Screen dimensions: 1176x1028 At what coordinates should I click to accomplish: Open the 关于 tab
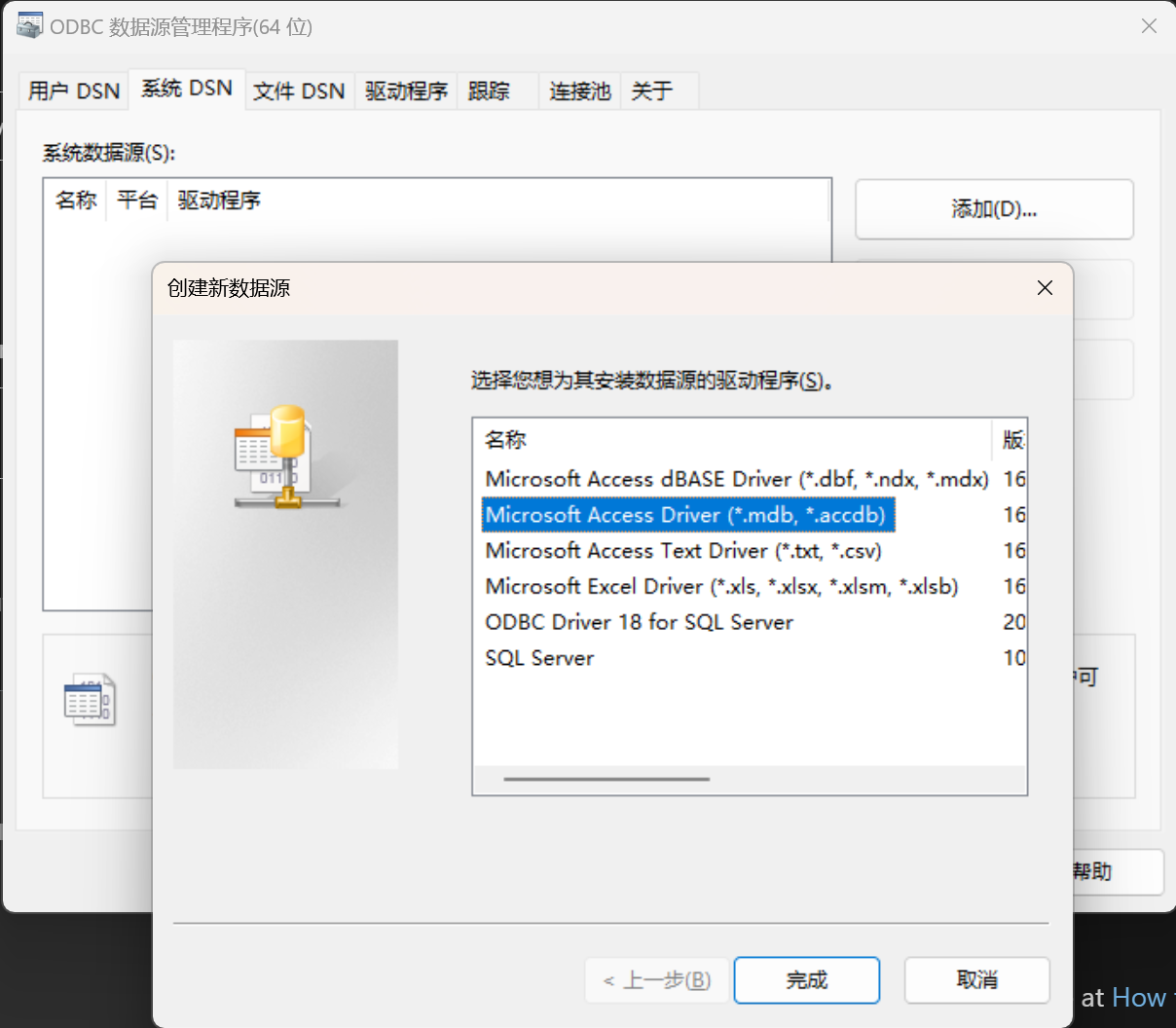coord(652,91)
